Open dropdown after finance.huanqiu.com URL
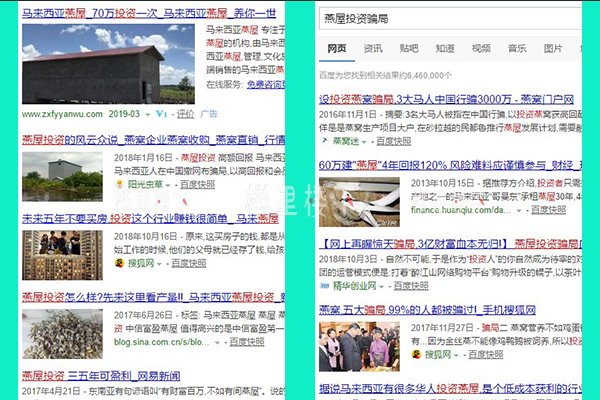Screen dimensions: 600x400 tap(519, 211)
